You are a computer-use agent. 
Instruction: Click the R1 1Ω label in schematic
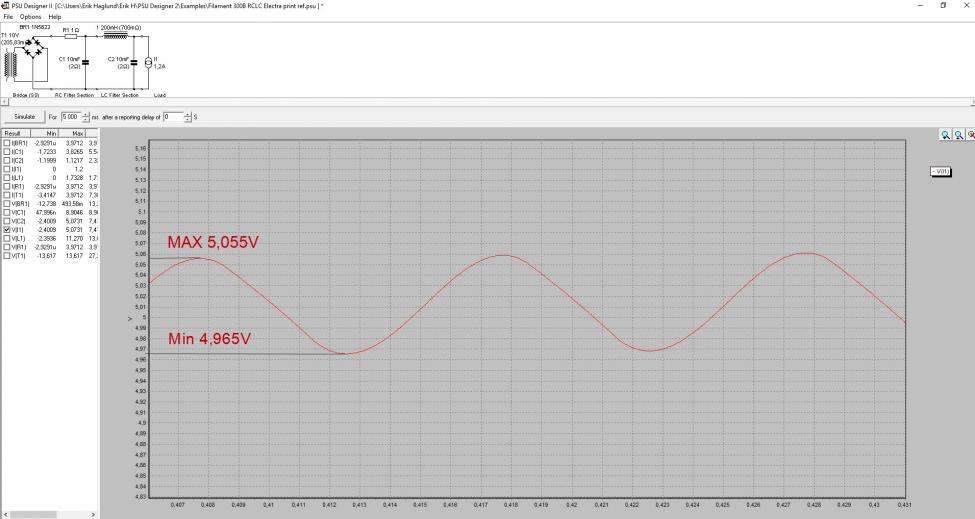tap(70, 30)
